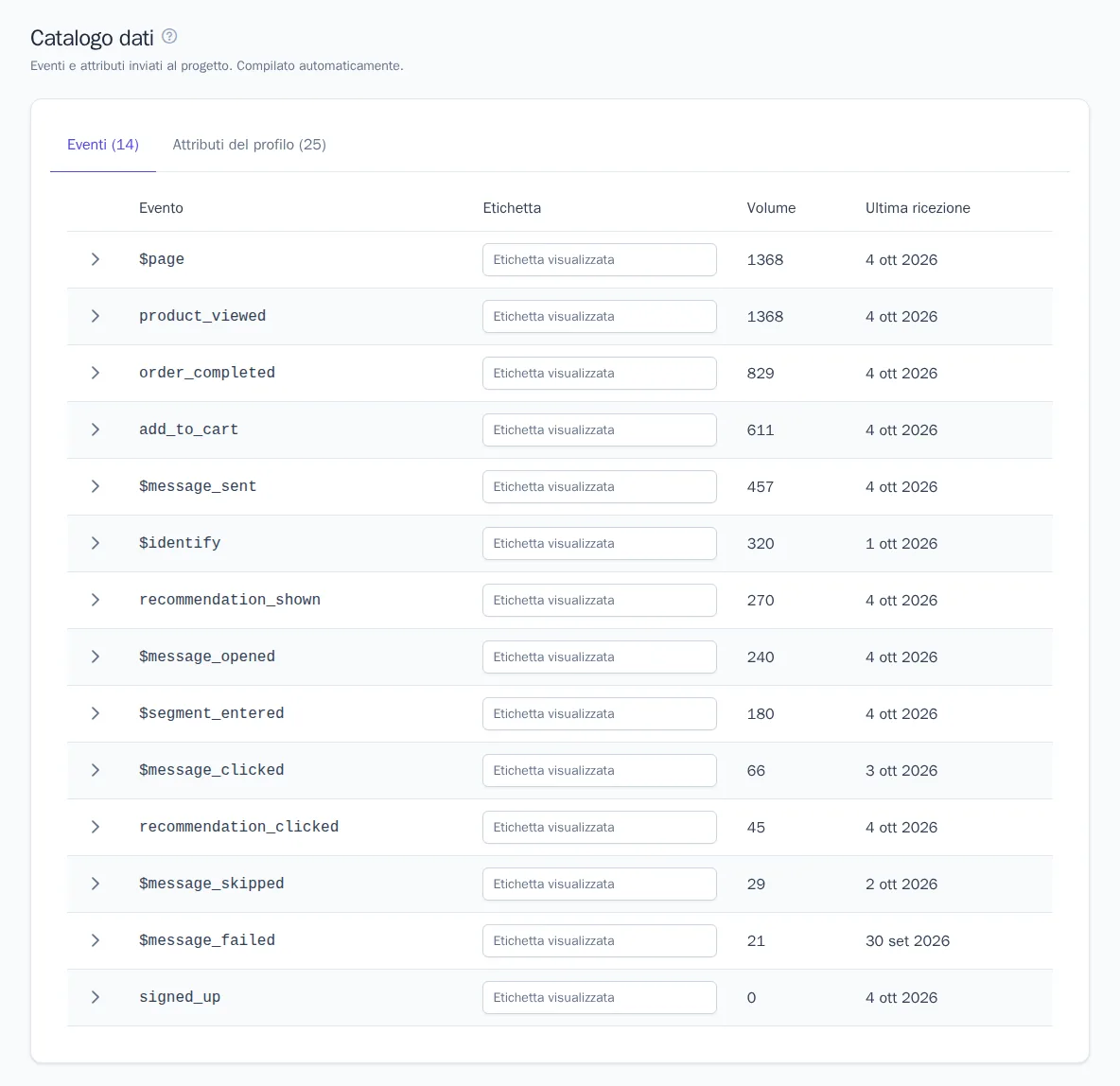This screenshot has width=1120, height=1086.
Task: Click volume value 829 for order_completed
Action: (760, 373)
